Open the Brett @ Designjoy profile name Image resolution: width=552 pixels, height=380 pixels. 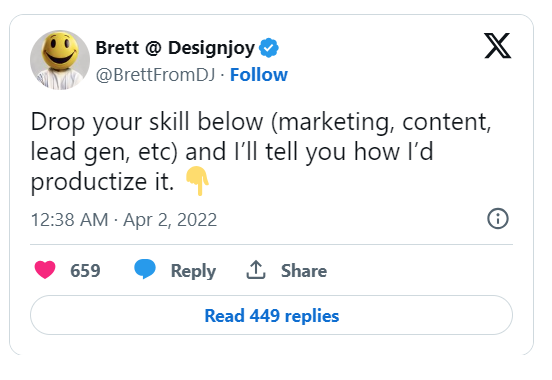[x=175, y=48]
